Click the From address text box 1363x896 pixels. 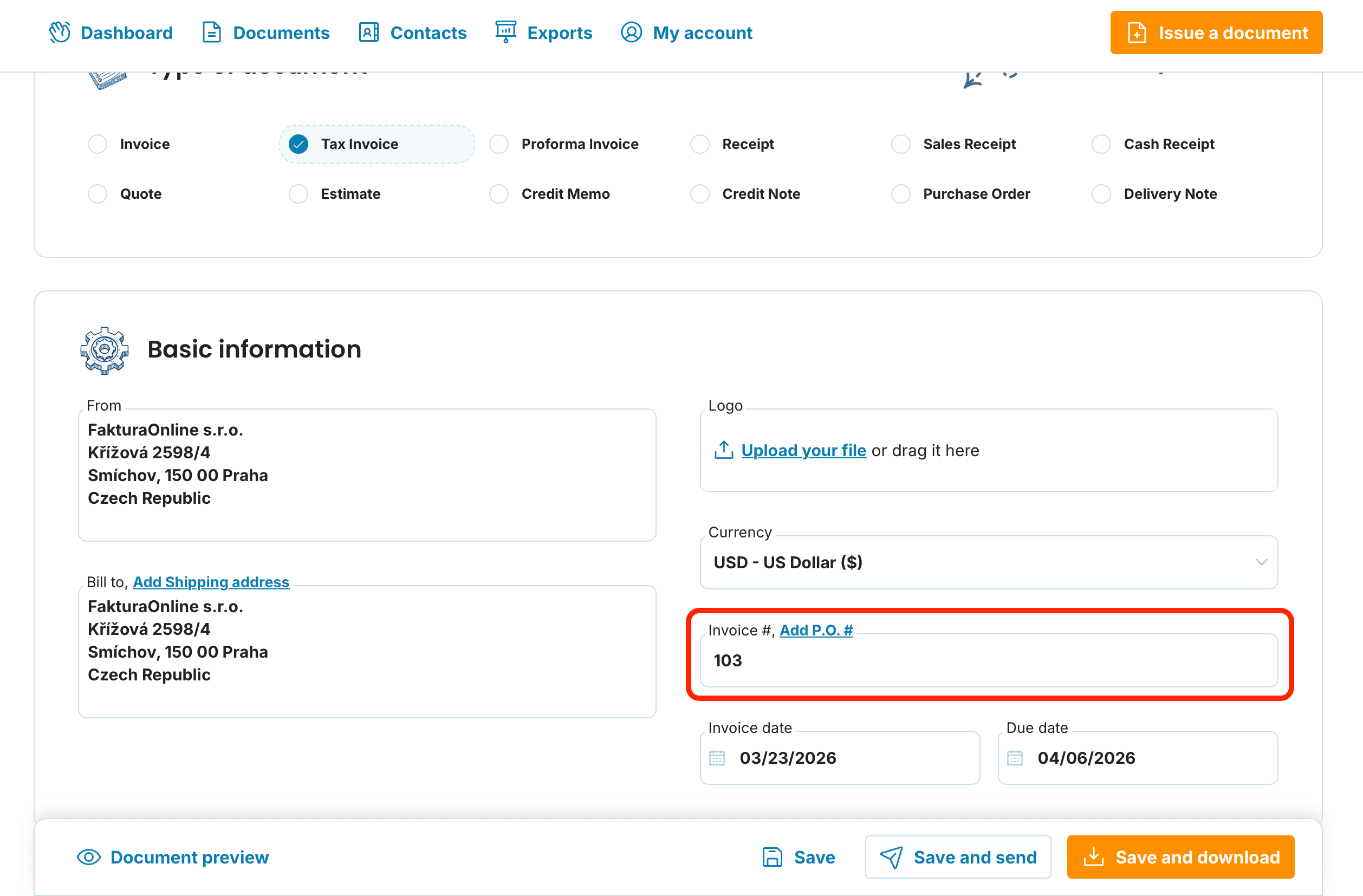(367, 475)
